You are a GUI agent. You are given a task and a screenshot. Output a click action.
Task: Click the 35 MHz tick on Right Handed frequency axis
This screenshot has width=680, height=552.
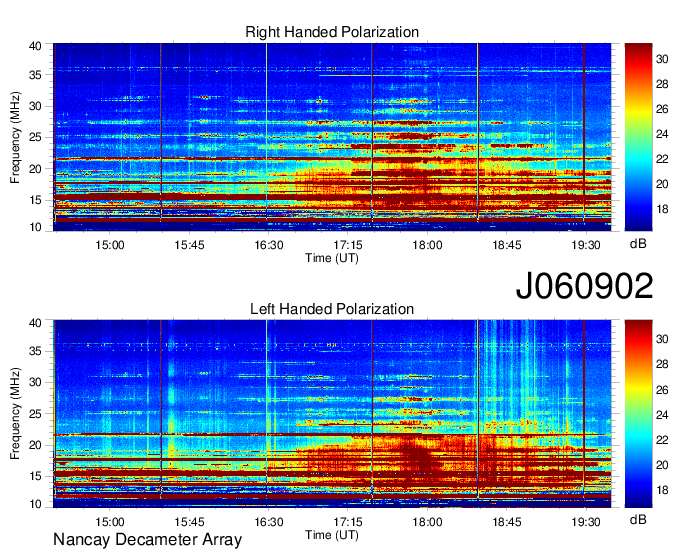35,75
